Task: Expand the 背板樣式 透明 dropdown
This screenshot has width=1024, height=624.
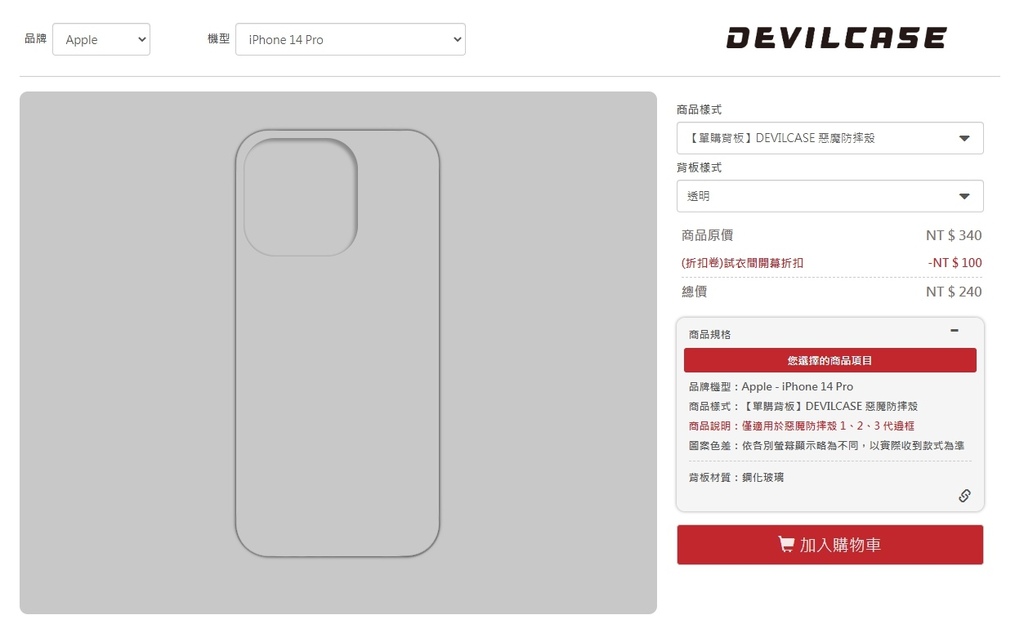Action: [x=829, y=196]
